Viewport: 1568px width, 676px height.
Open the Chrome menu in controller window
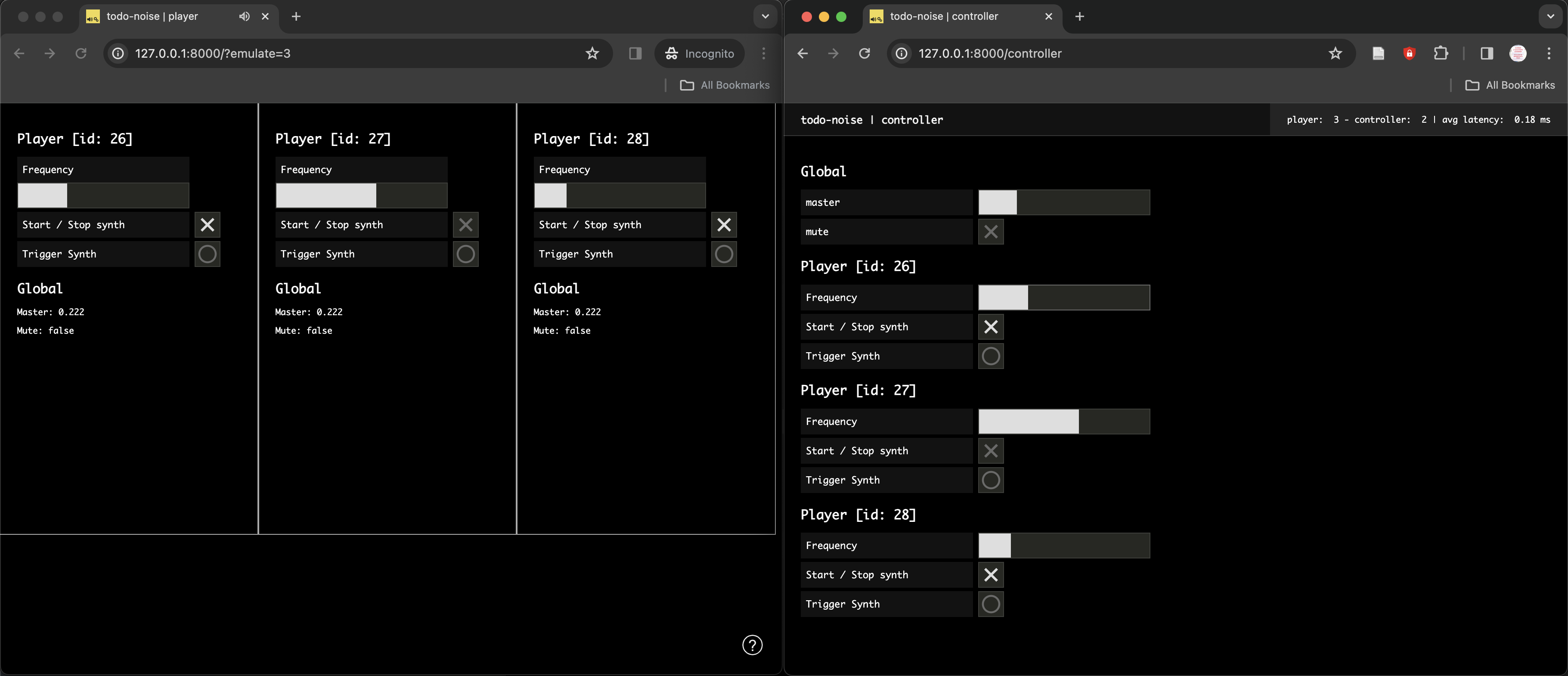[1549, 53]
